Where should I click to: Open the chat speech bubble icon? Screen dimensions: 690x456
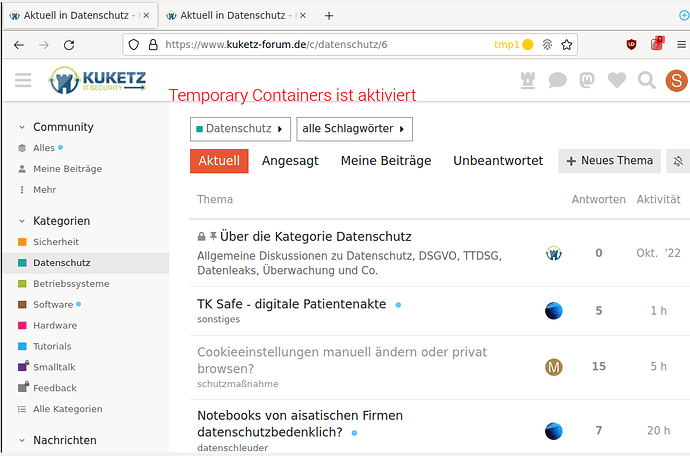[x=557, y=81]
